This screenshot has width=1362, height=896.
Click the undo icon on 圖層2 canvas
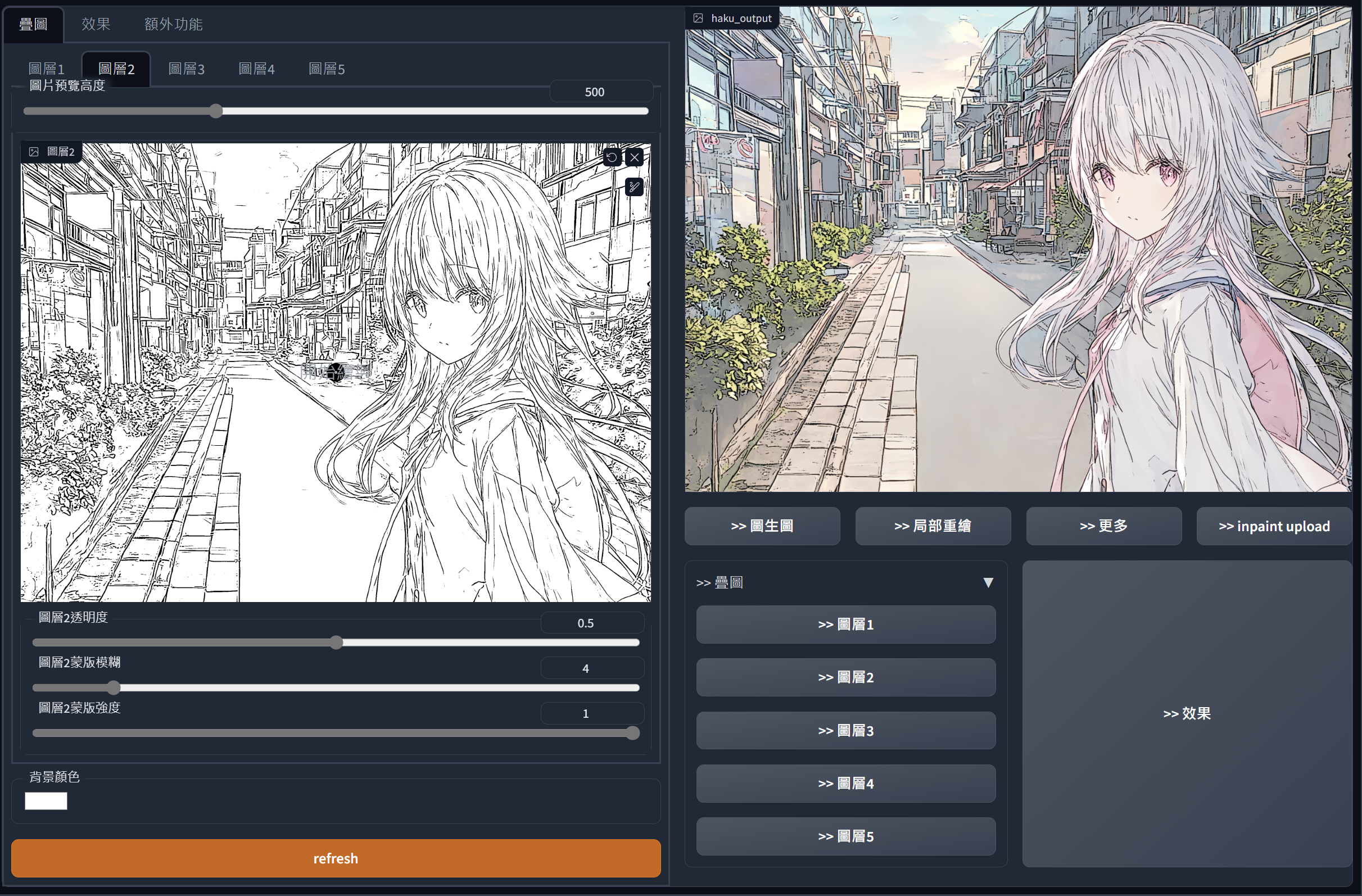612,157
